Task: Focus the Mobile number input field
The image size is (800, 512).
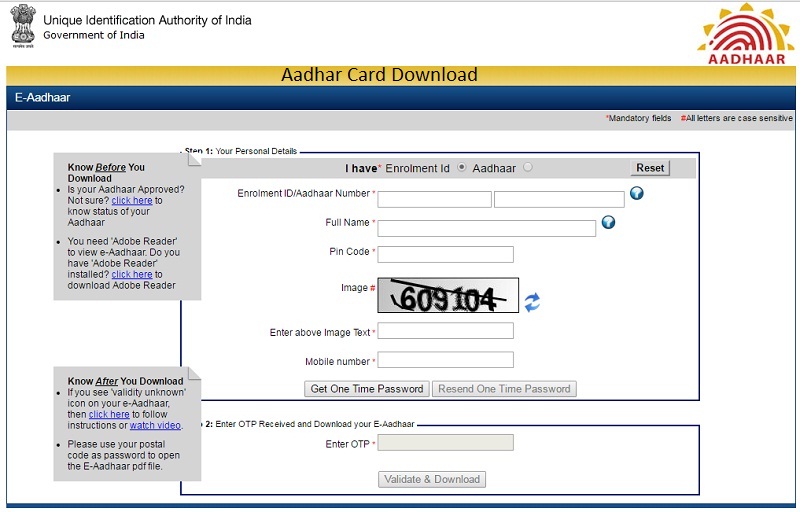Action: click(x=445, y=360)
